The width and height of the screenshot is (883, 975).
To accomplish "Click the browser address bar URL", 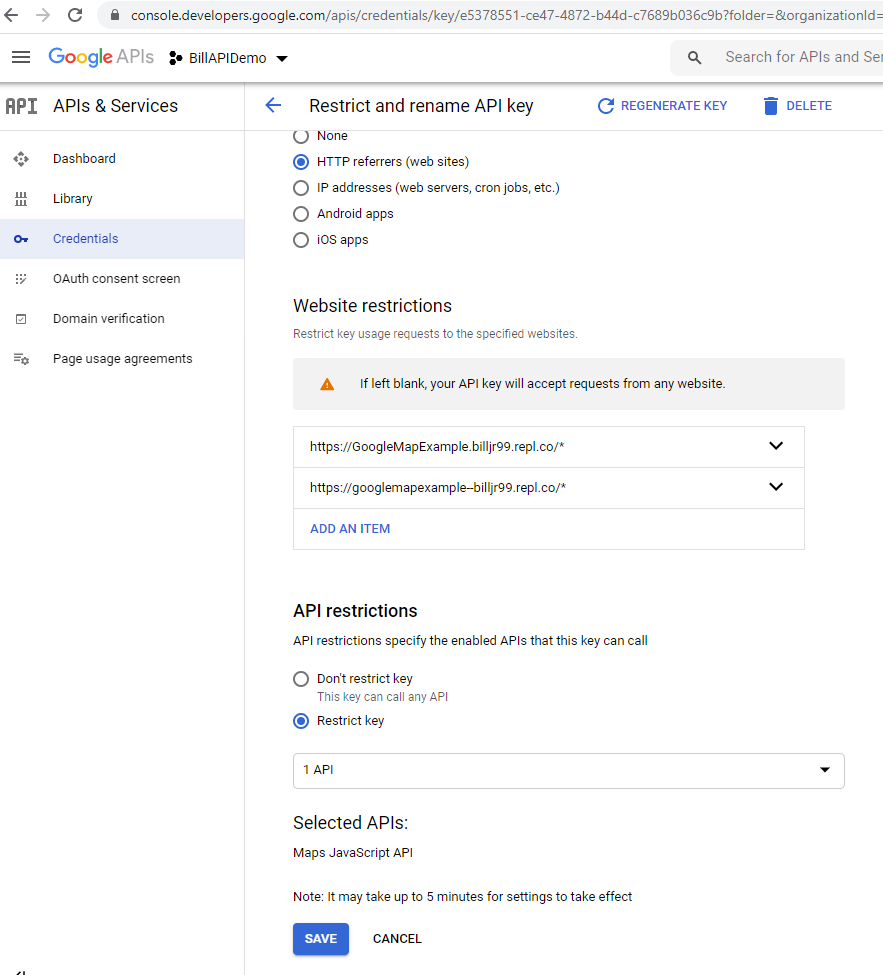I will [x=506, y=15].
